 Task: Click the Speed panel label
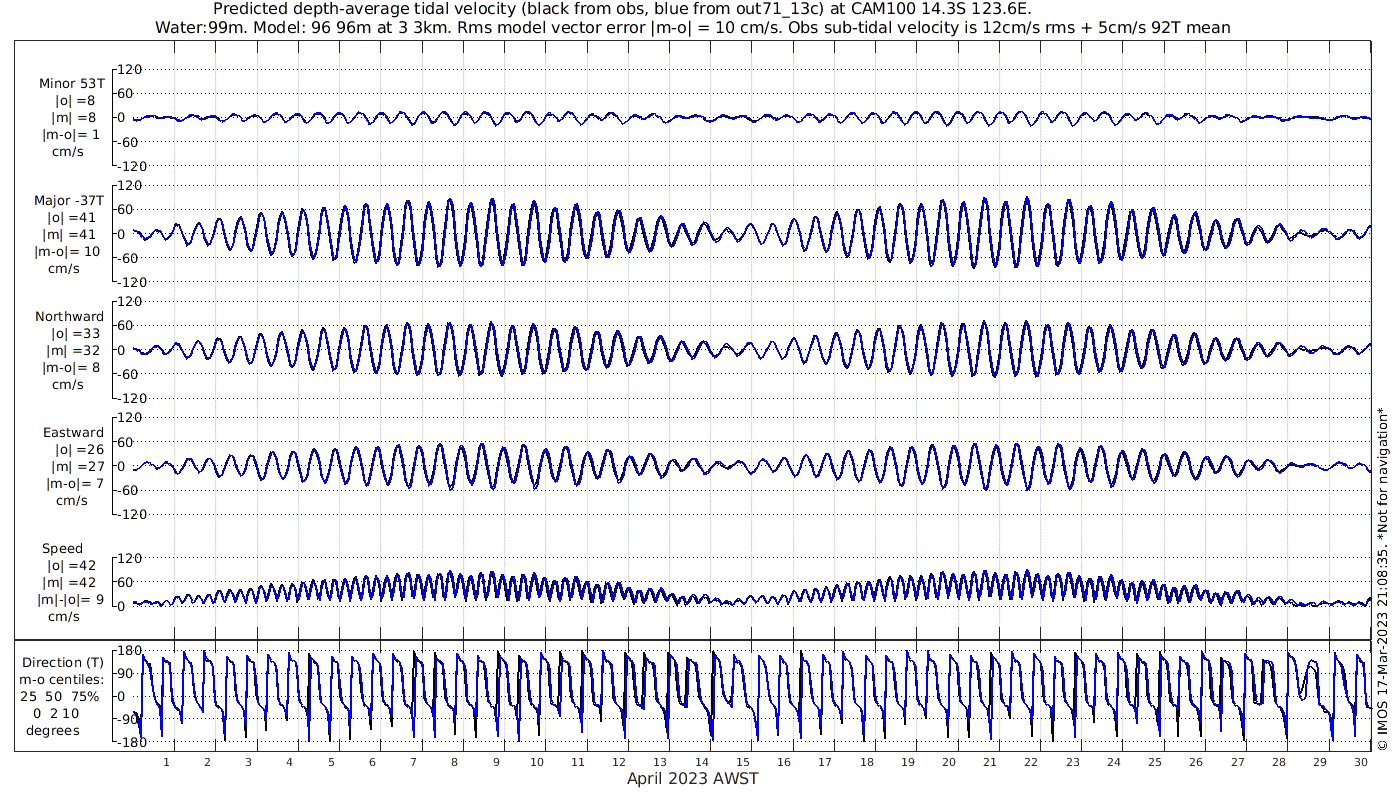(x=63, y=549)
